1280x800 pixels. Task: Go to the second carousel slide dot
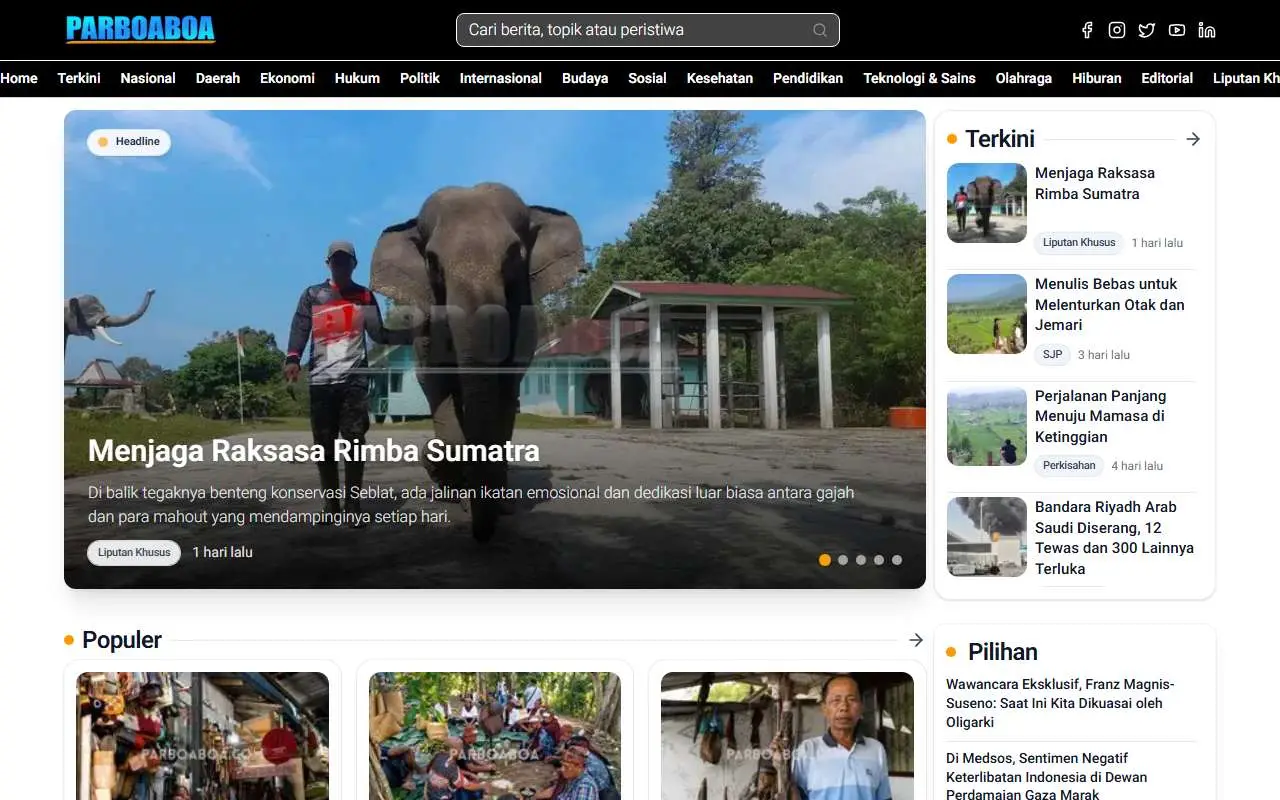(843, 560)
